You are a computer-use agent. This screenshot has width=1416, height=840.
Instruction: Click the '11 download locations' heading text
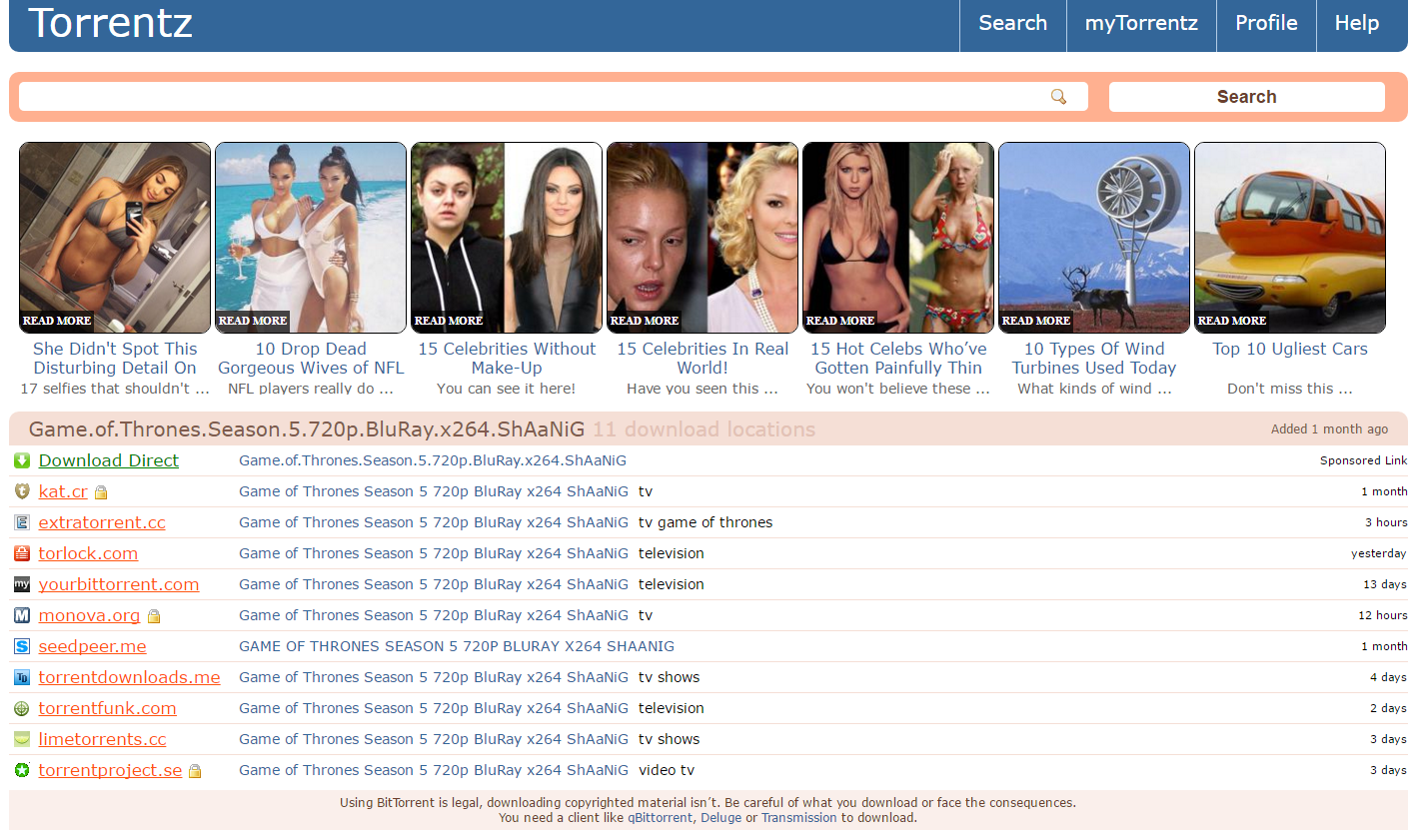(x=704, y=429)
